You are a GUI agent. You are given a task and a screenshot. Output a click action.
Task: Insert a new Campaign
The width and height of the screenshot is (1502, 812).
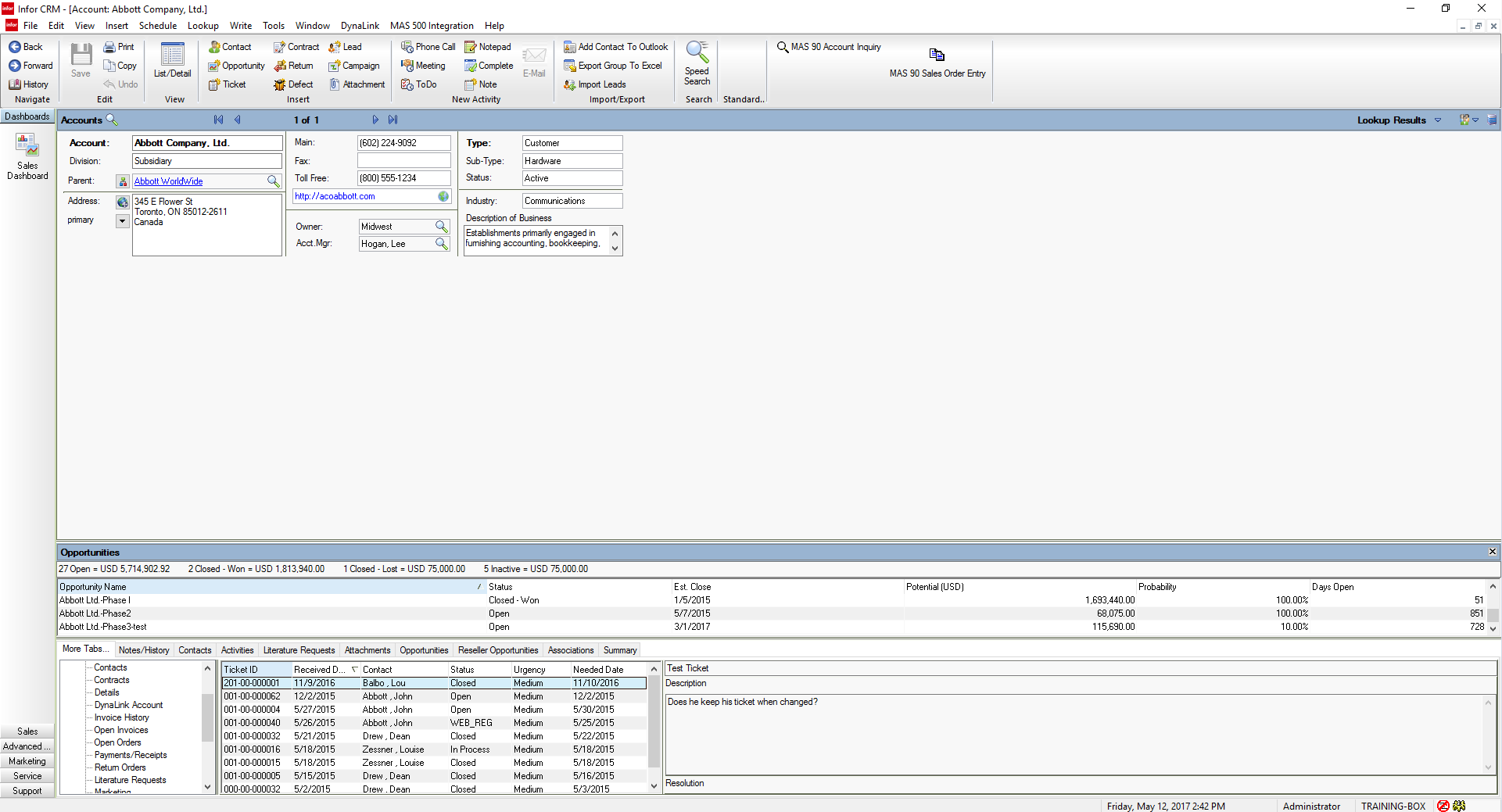[x=353, y=66]
